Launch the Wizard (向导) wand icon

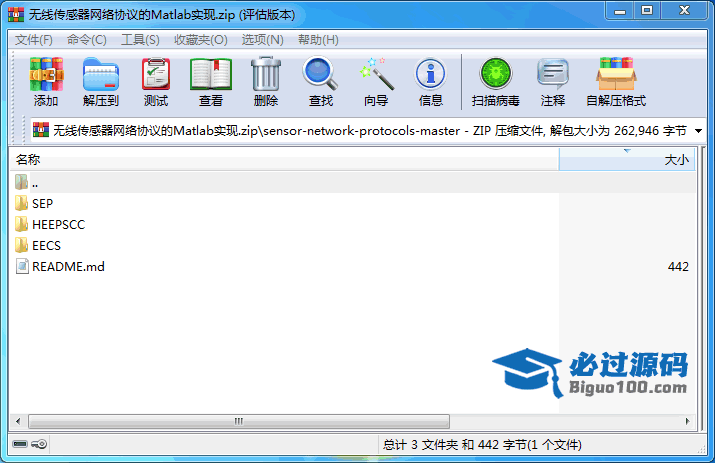376,73
